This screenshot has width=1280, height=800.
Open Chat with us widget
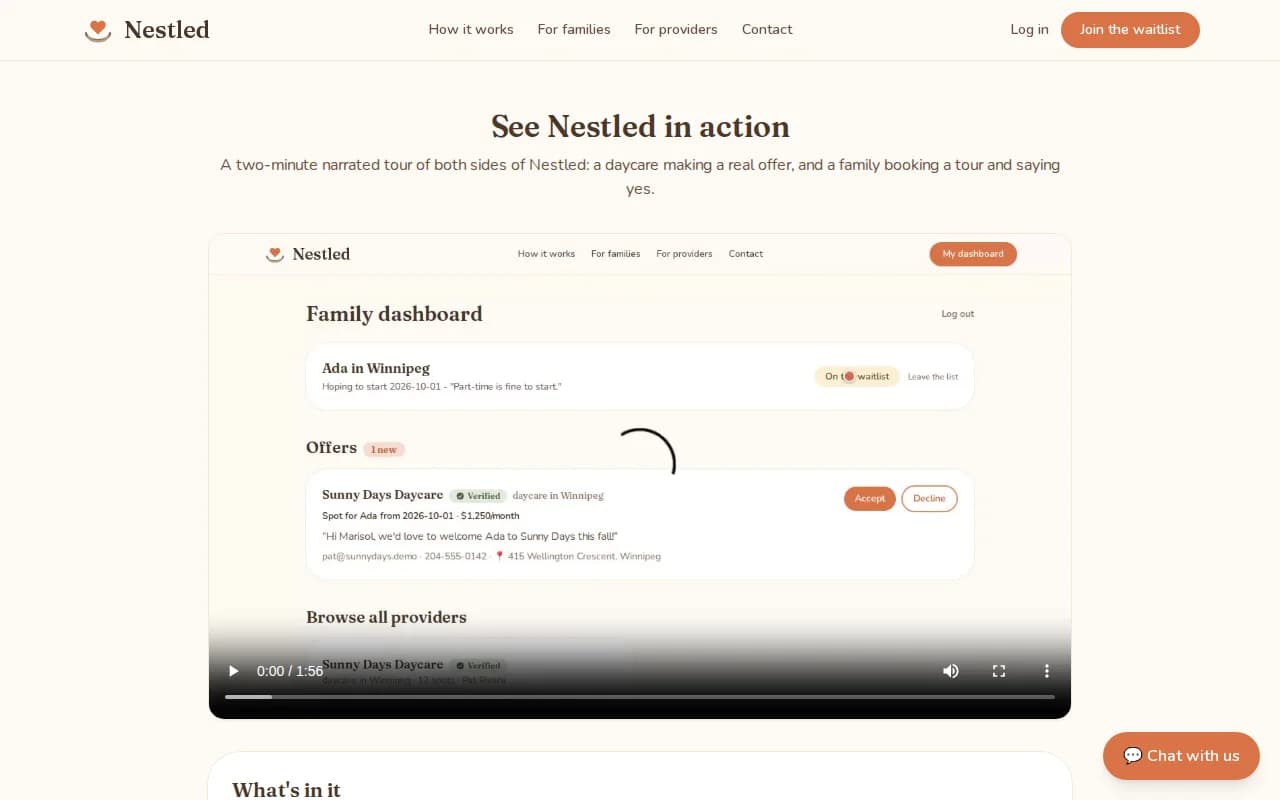[1181, 756]
